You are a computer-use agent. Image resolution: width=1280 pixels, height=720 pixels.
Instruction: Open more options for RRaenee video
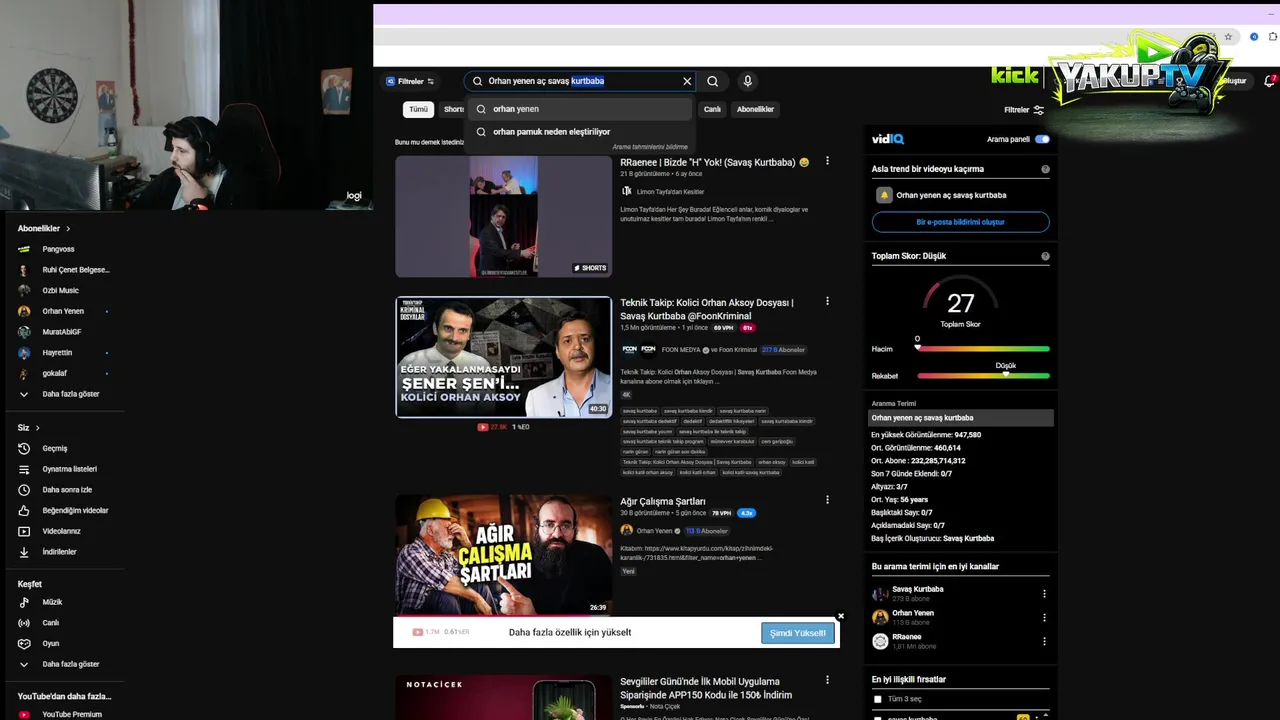point(827,161)
